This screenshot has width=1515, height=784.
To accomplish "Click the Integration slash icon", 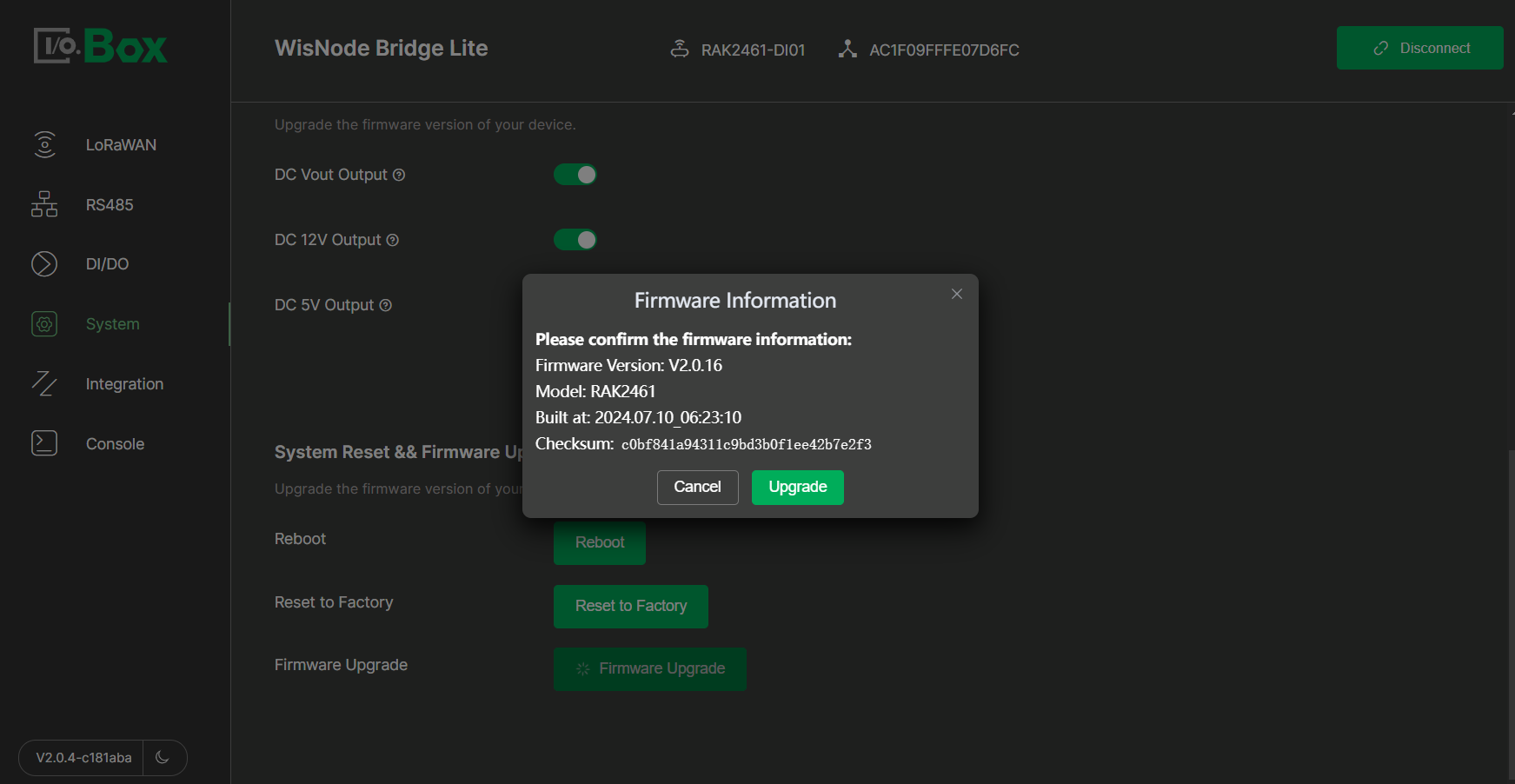I will pos(44,383).
